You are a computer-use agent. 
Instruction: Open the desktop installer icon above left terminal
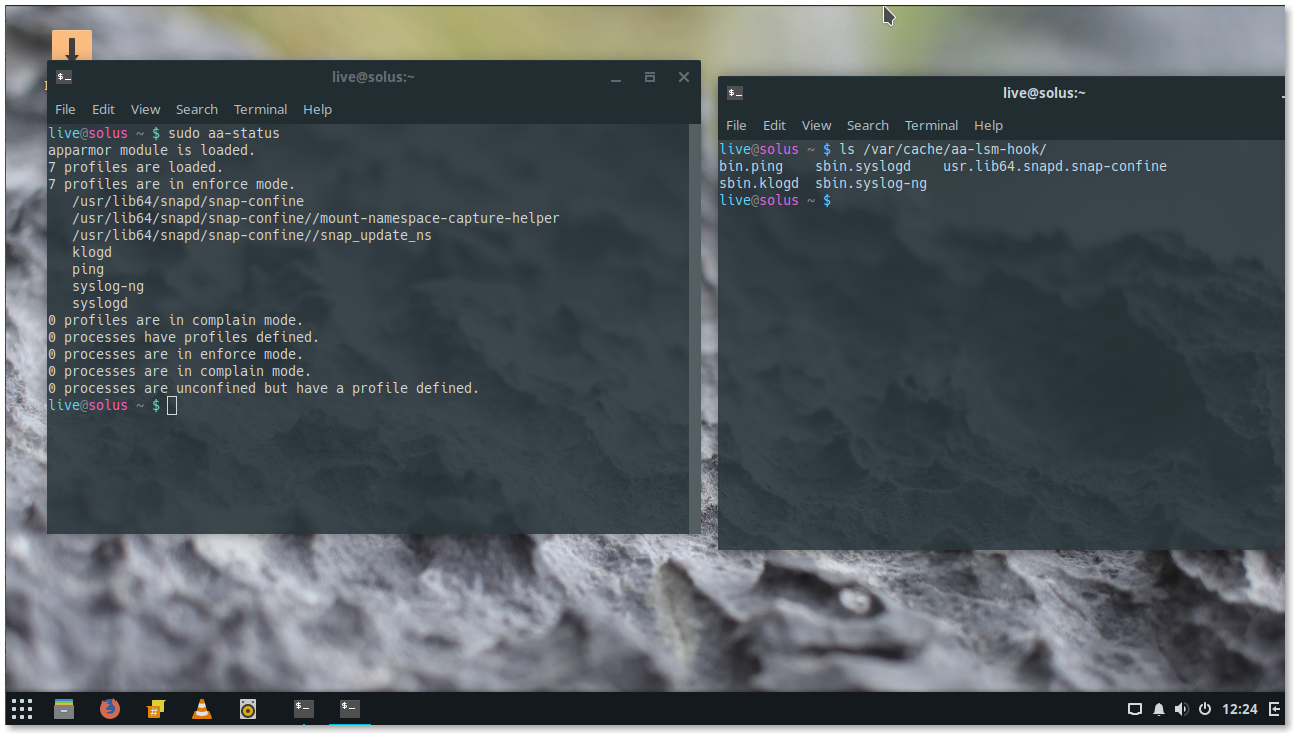pyautogui.click(x=72, y=46)
